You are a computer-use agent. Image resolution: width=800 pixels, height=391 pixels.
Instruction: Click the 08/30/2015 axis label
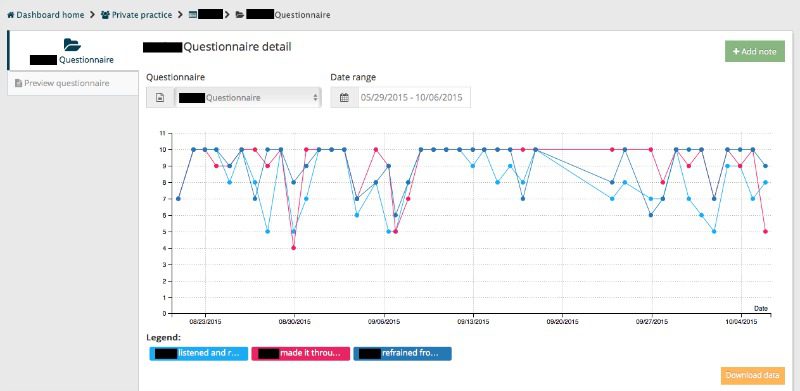(294, 322)
